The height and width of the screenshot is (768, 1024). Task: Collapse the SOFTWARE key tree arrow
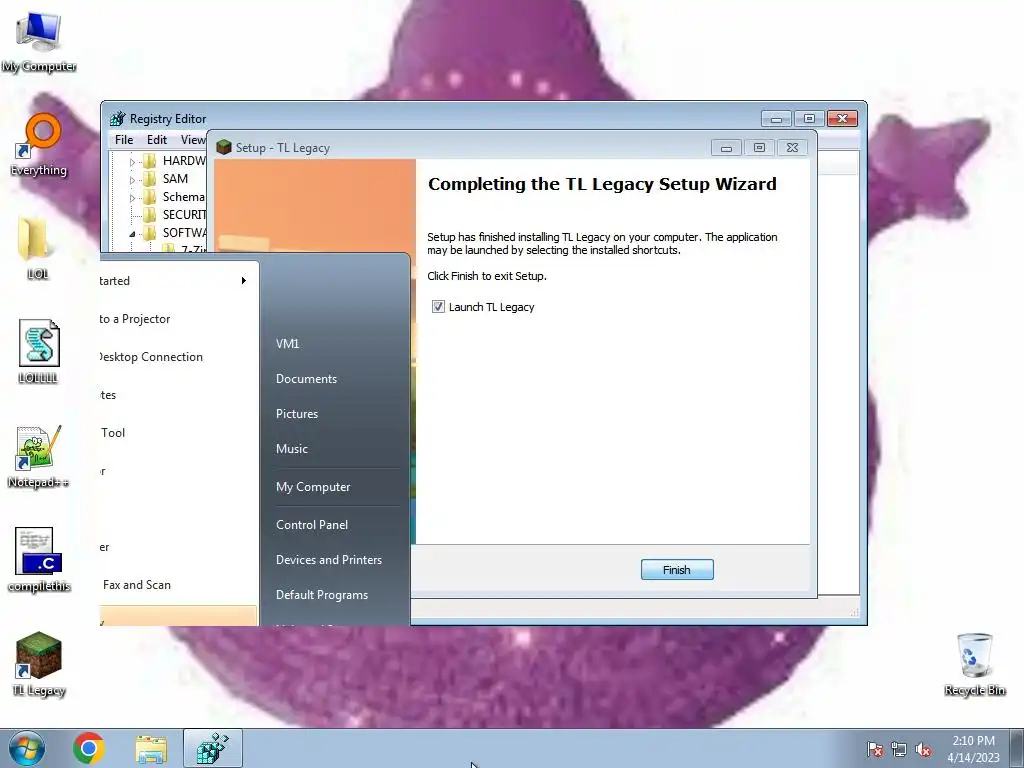coord(132,234)
